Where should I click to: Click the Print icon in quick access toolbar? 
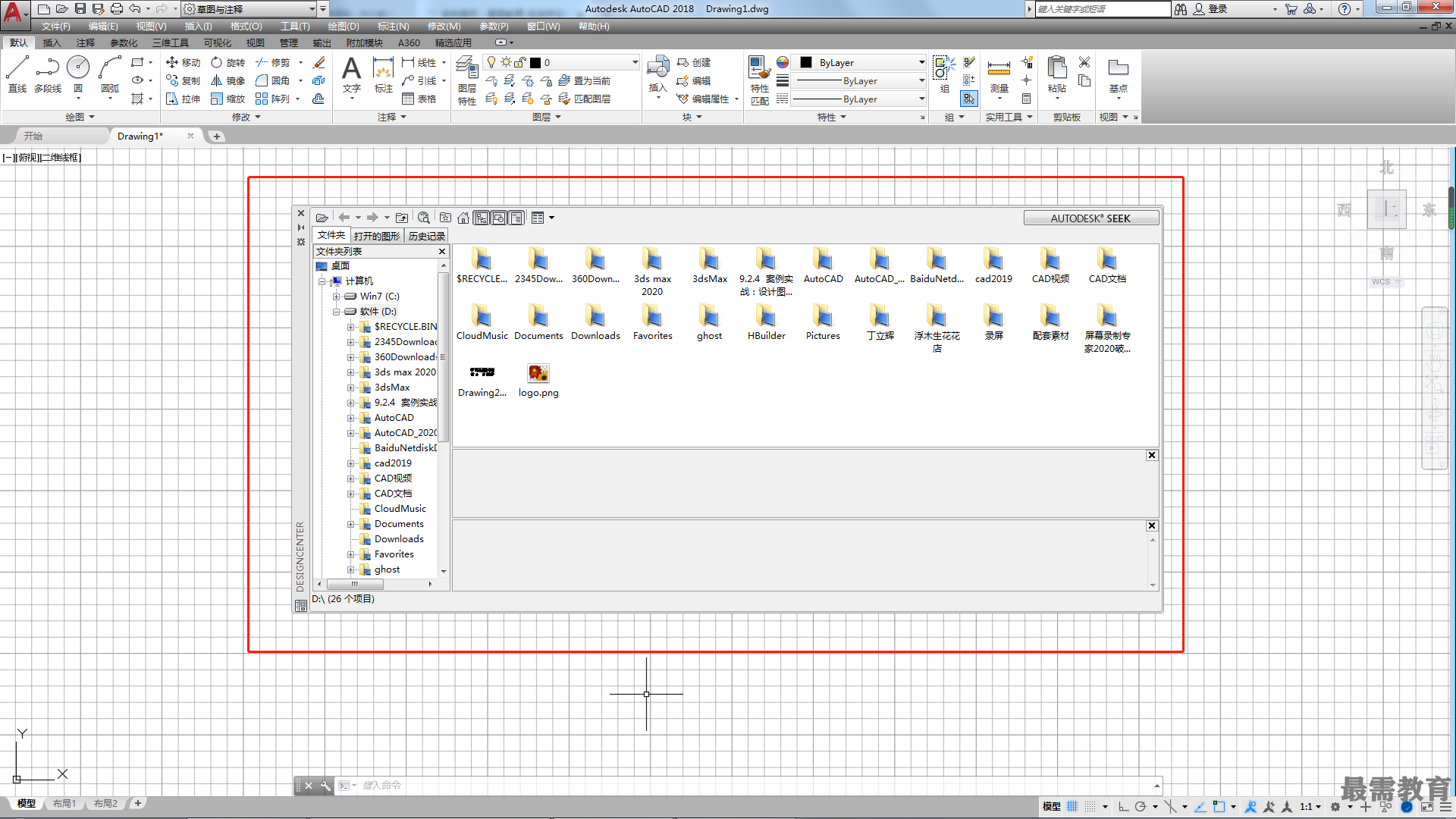coord(116,8)
